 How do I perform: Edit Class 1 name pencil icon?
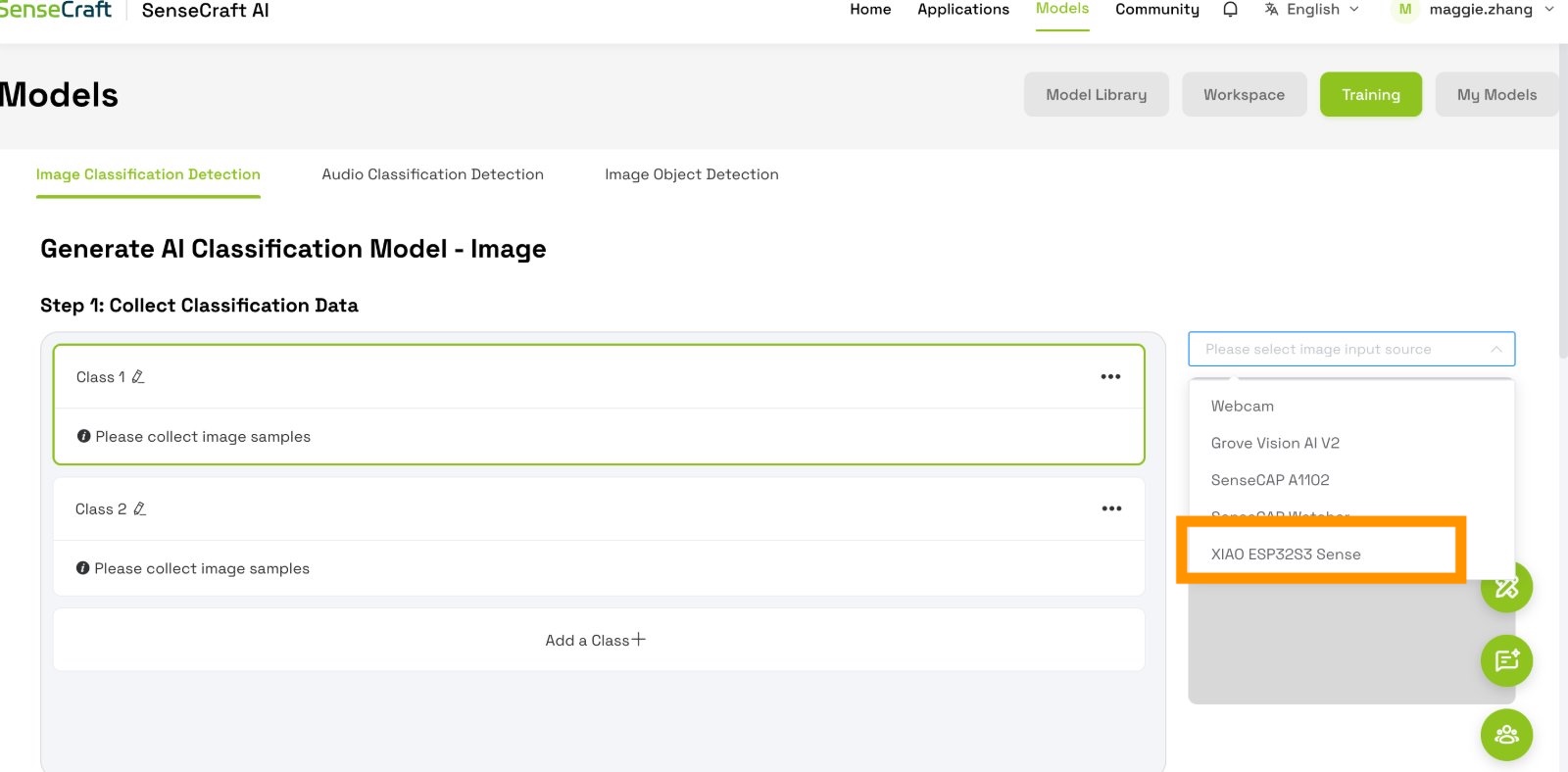[x=138, y=377]
